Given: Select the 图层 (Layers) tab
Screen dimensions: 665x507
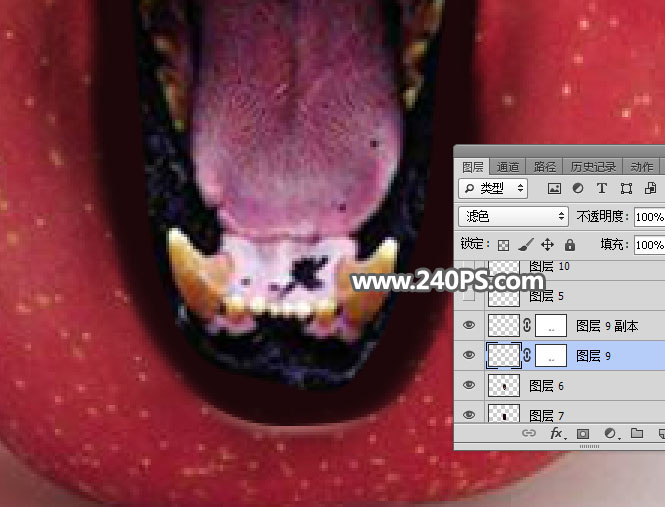Looking at the screenshot, I should coord(472,167).
